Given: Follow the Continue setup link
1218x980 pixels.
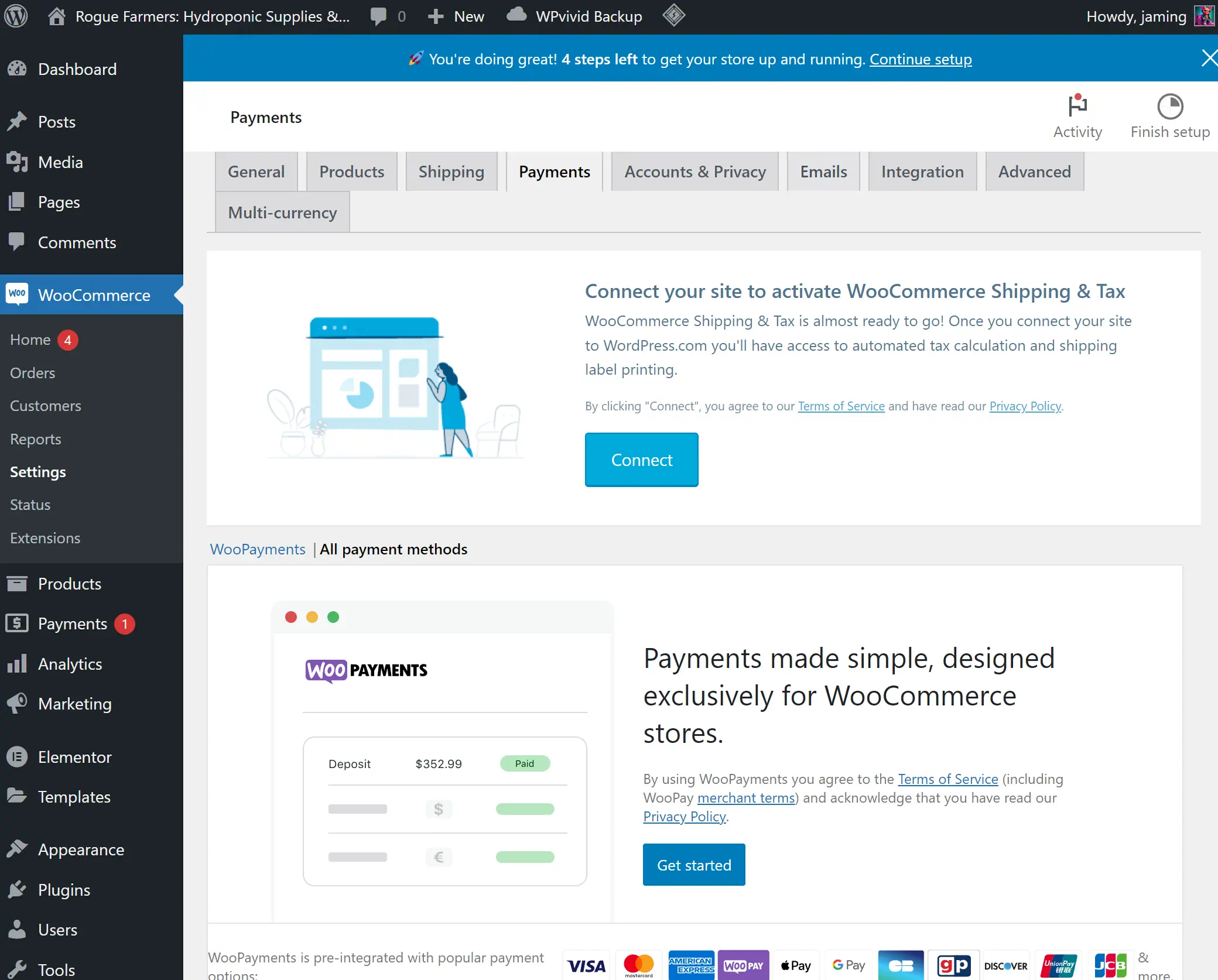Looking at the screenshot, I should point(921,59).
